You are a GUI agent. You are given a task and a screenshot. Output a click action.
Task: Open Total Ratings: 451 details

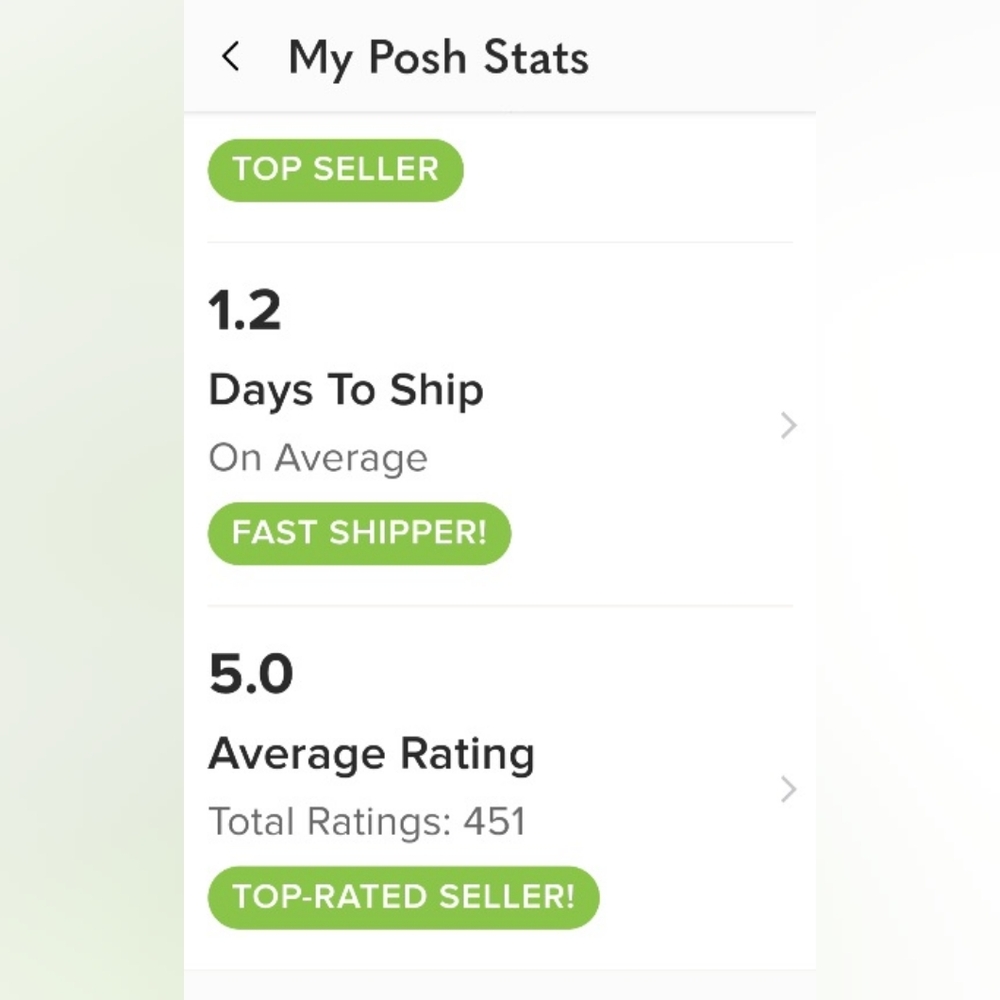pyautogui.click(x=367, y=821)
